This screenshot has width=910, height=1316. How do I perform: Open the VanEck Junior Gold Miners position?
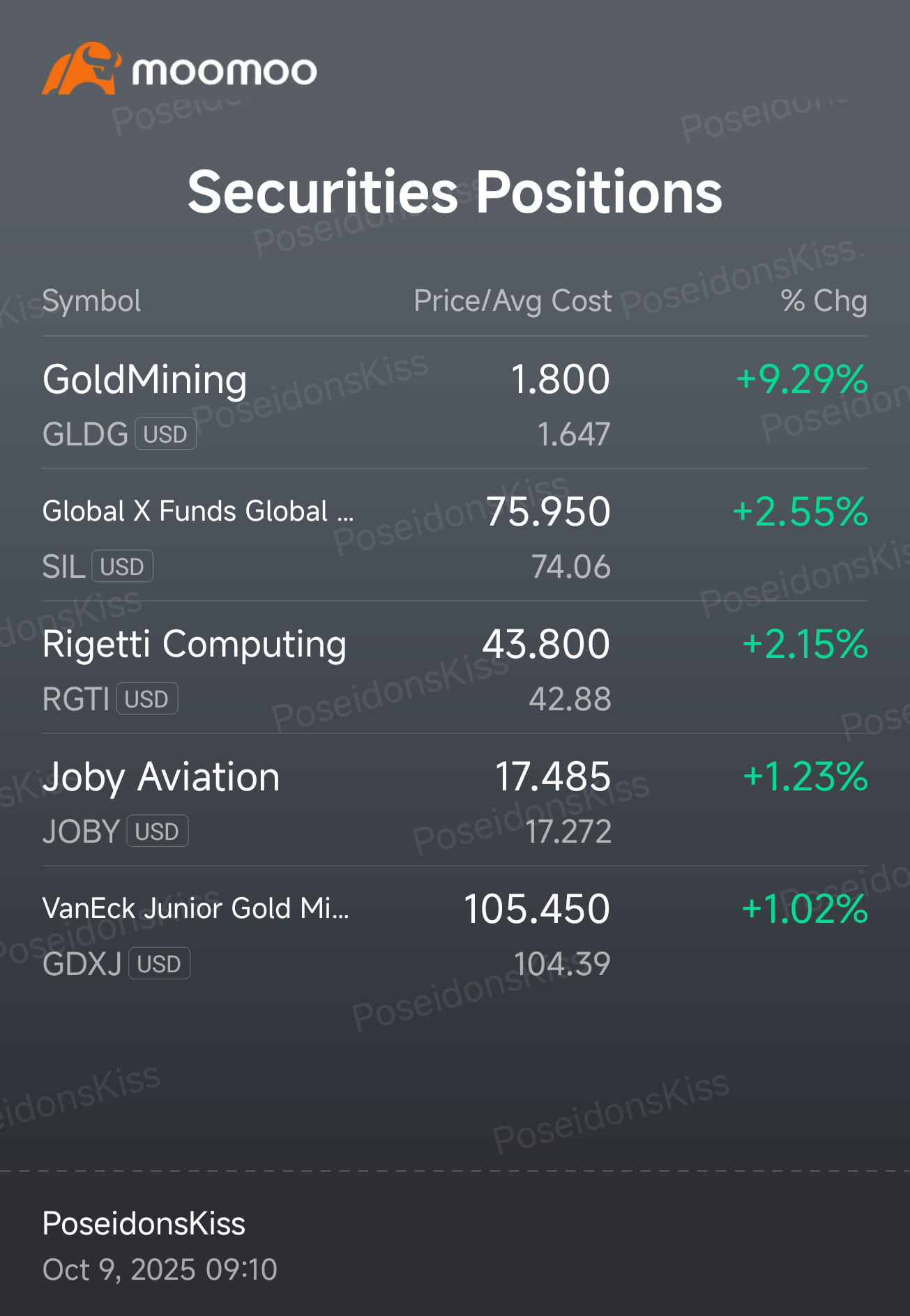point(195,909)
